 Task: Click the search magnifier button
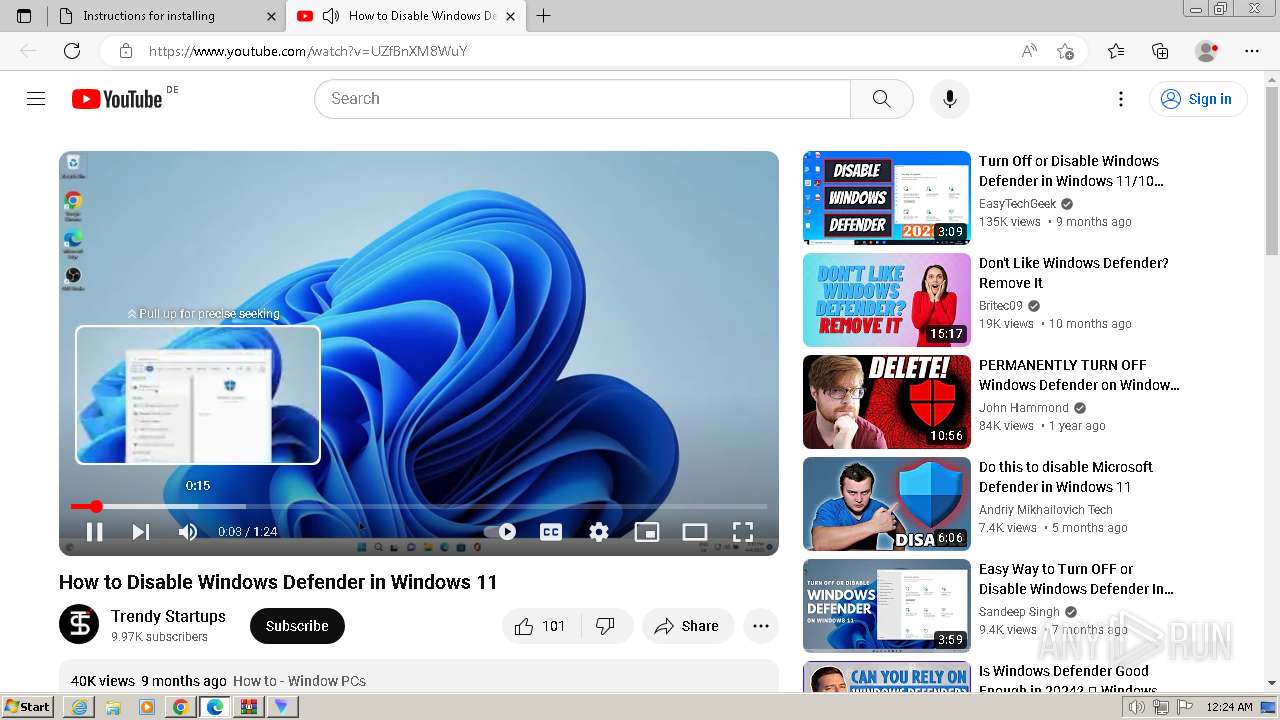click(x=881, y=99)
